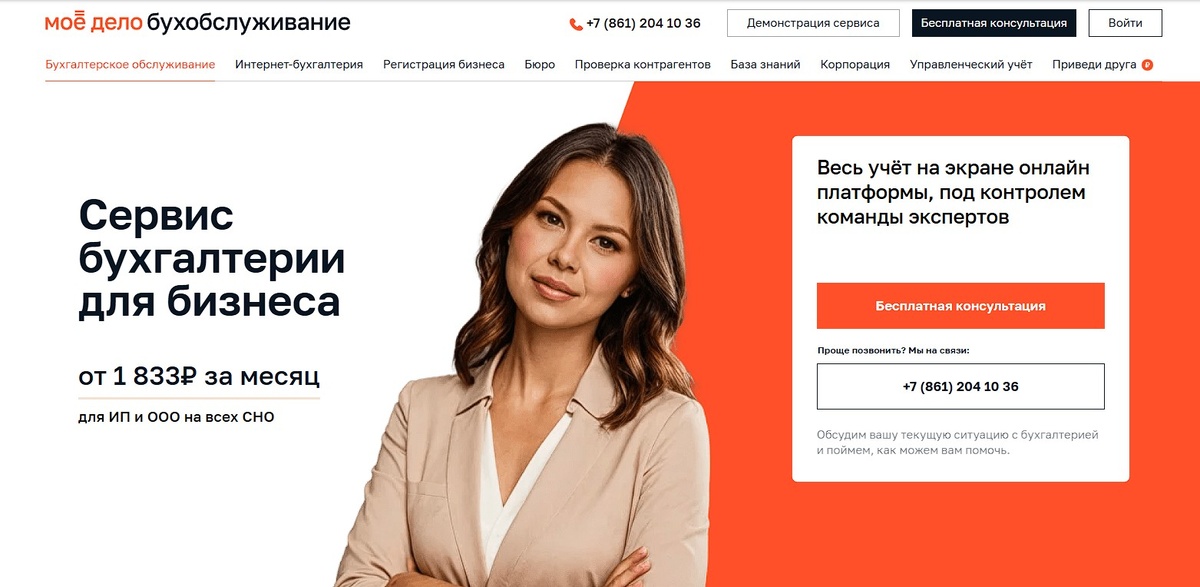Click the Войти login button

[x=1125, y=23]
